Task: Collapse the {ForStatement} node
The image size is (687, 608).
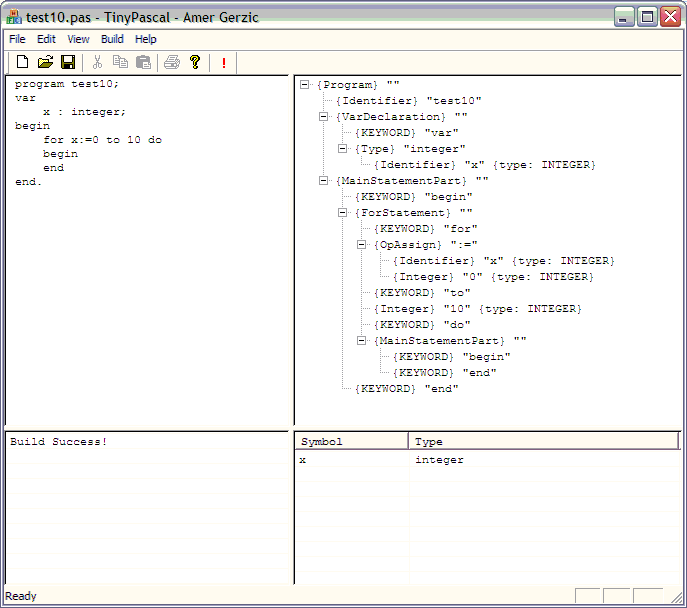Action: pyautogui.click(x=343, y=212)
